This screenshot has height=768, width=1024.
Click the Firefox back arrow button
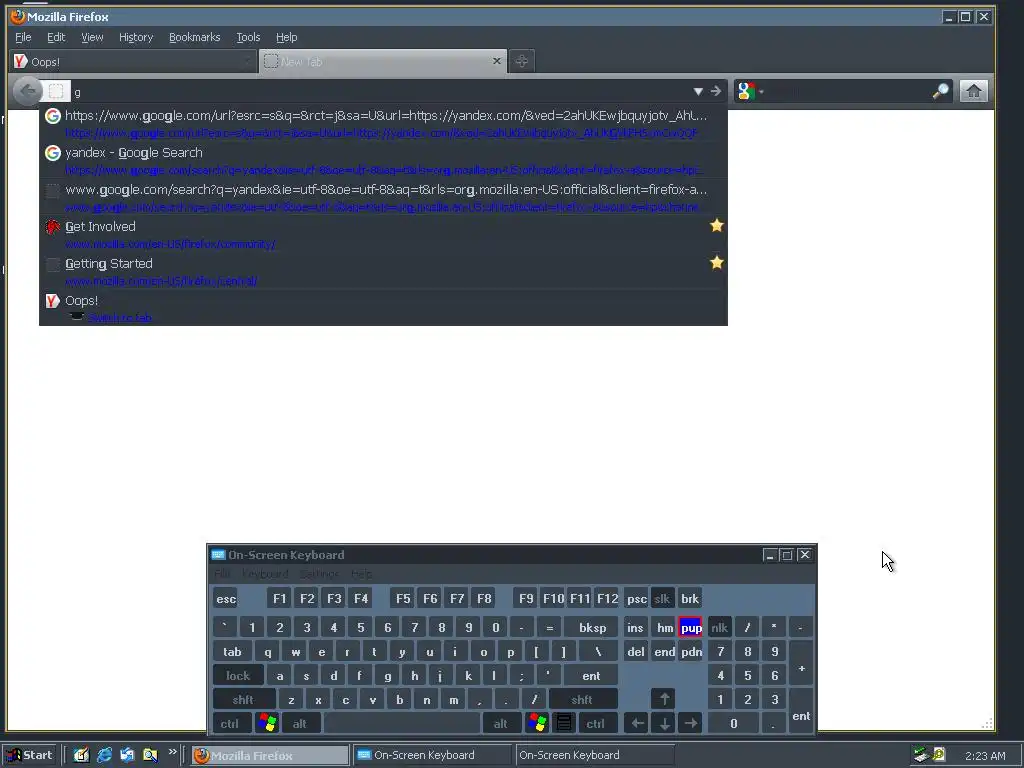click(27, 91)
